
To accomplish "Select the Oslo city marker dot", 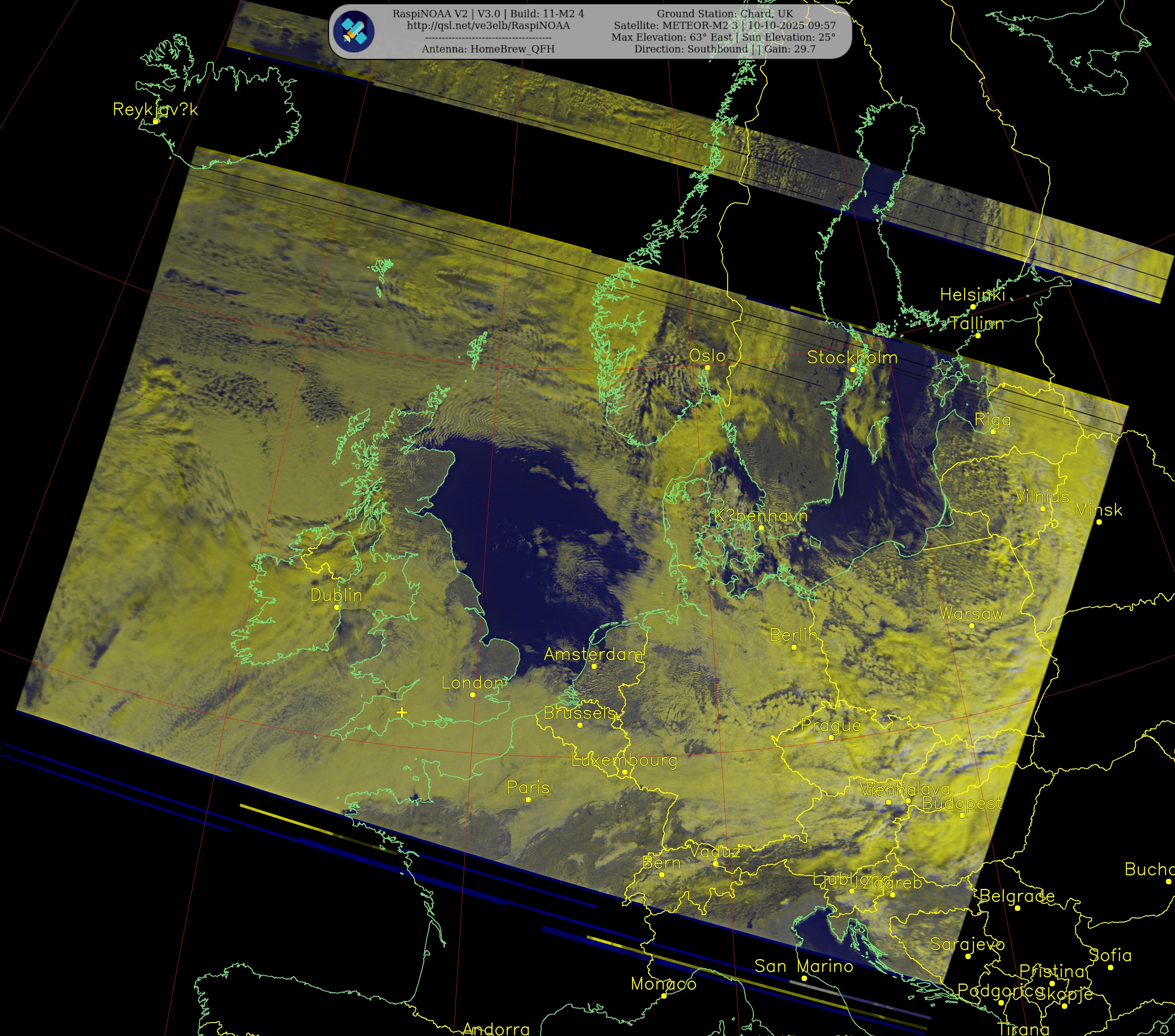I will coord(708,368).
